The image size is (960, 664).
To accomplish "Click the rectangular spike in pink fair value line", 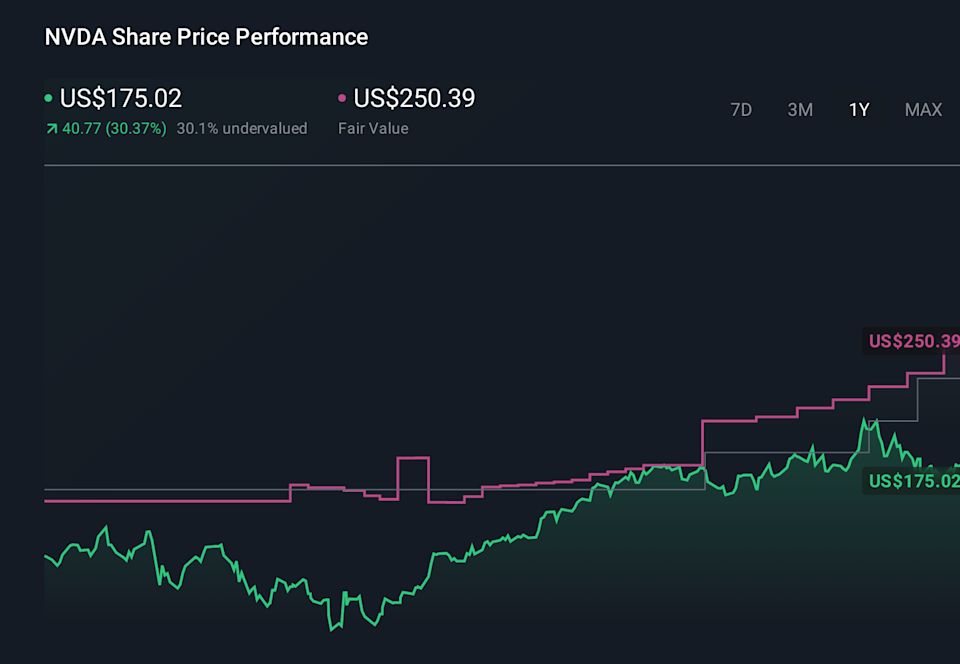I will pyautogui.click(x=412, y=459).
